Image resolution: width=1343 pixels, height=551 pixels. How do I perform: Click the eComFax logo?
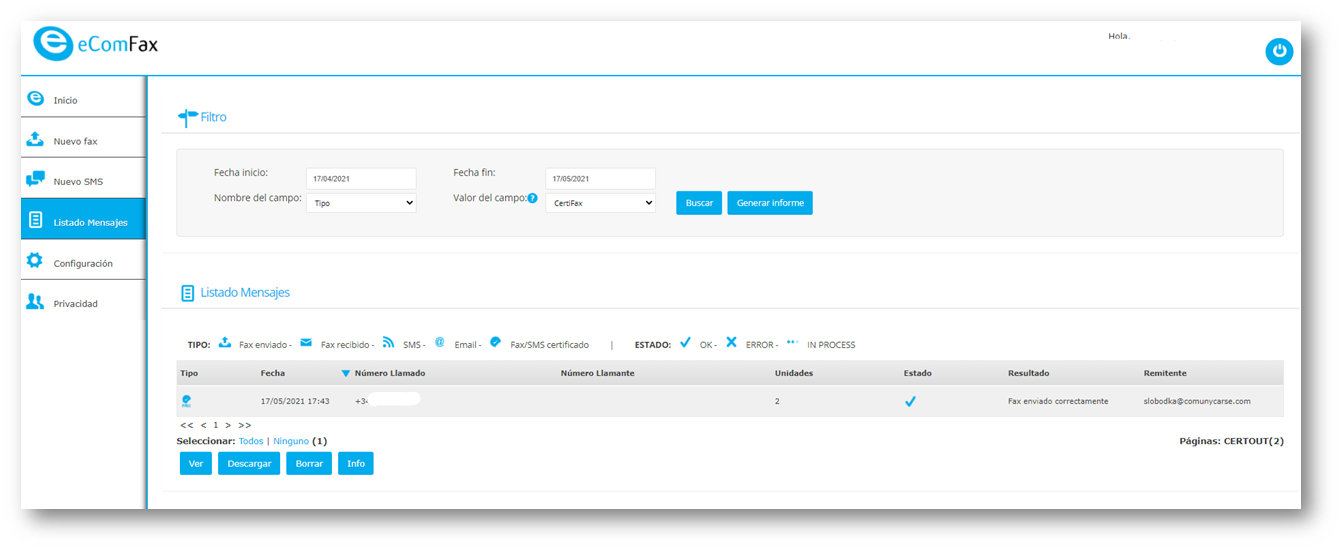tap(95, 44)
